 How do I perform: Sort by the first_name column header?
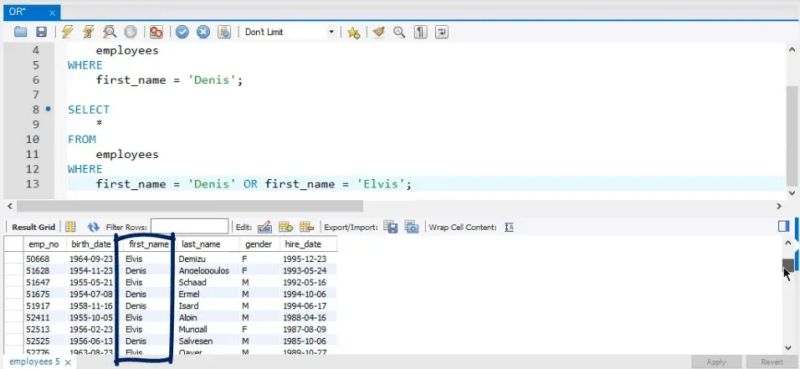148,244
